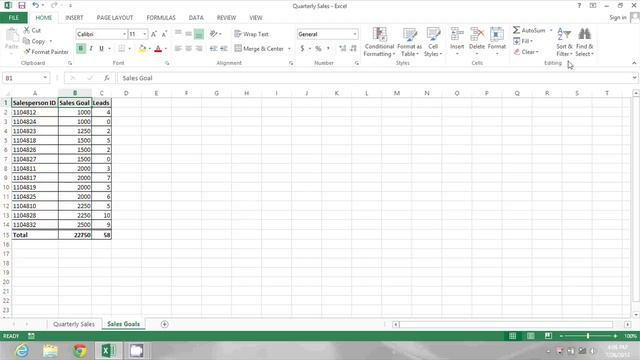Click Increase Indent icon
The width and height of the screenshot is (640, 360).
(224, 49)
